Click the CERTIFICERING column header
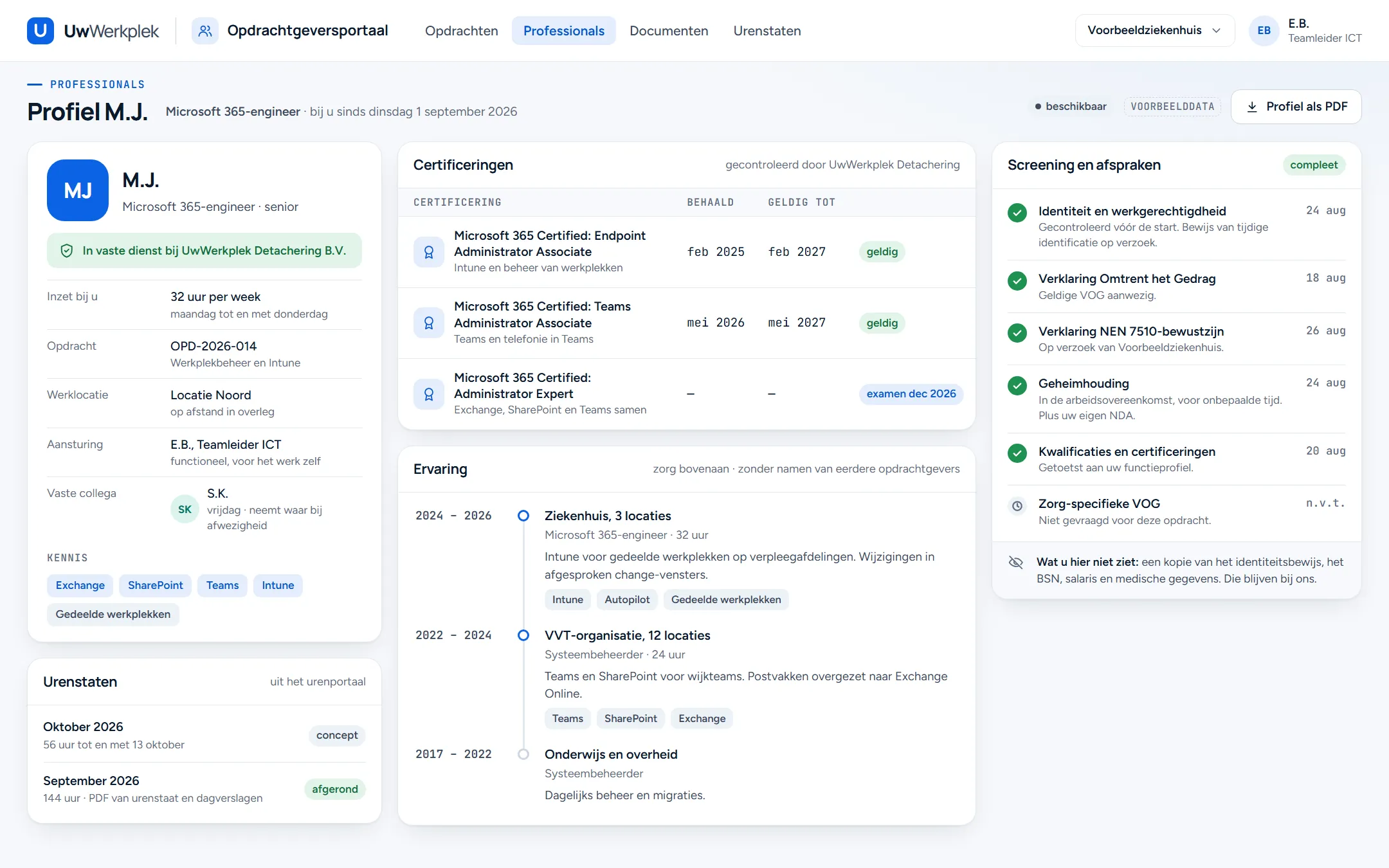This screenshot has height=868, width=1389. click(x=457, y=203)
